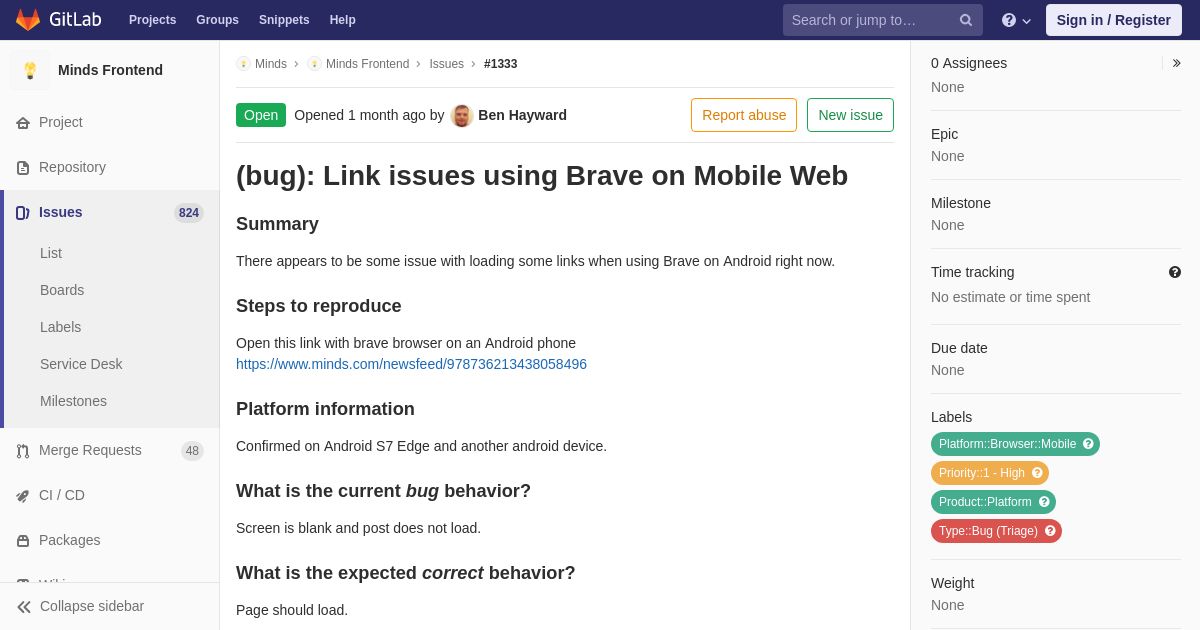Screen dimensions: 1200x630
Task: Open the minds.com newsfeed link
Action: (411, 364)
